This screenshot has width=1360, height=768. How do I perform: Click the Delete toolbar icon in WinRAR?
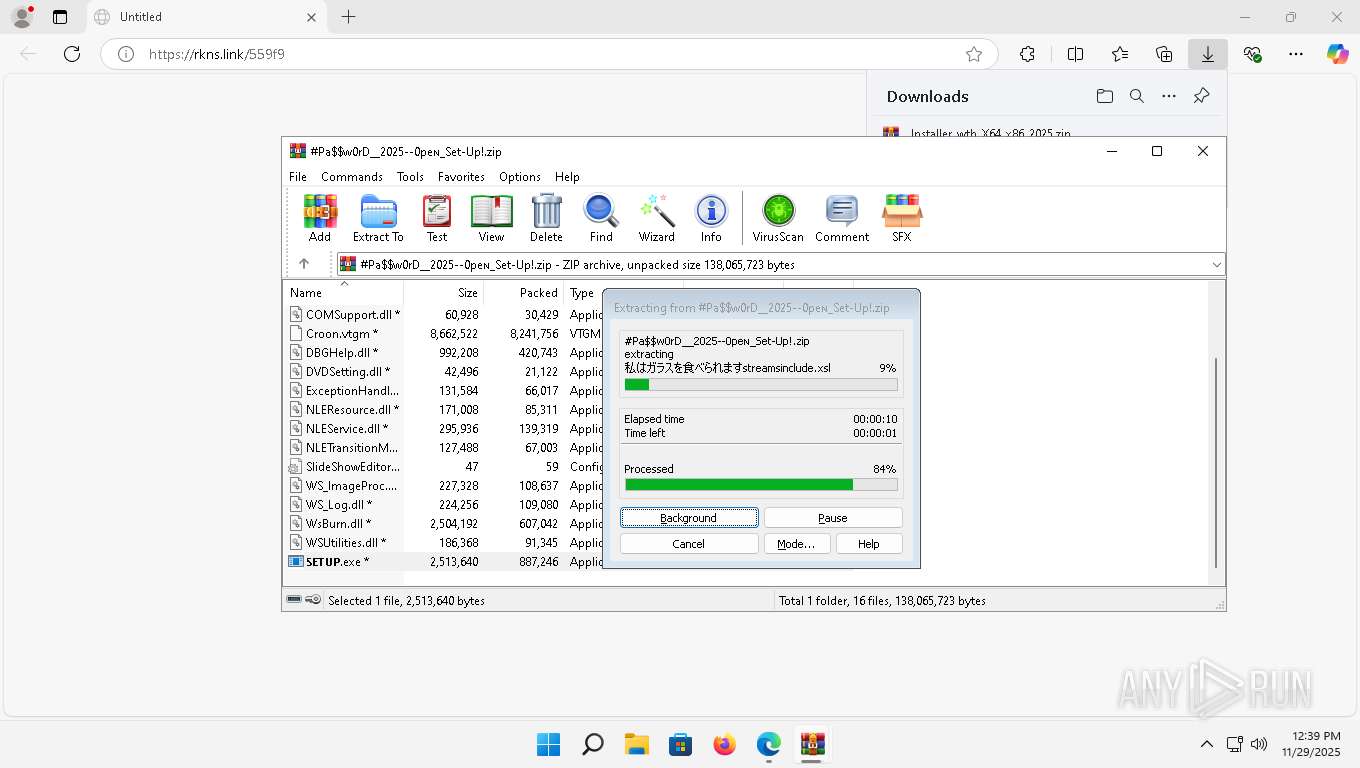(x=546, y=218)
